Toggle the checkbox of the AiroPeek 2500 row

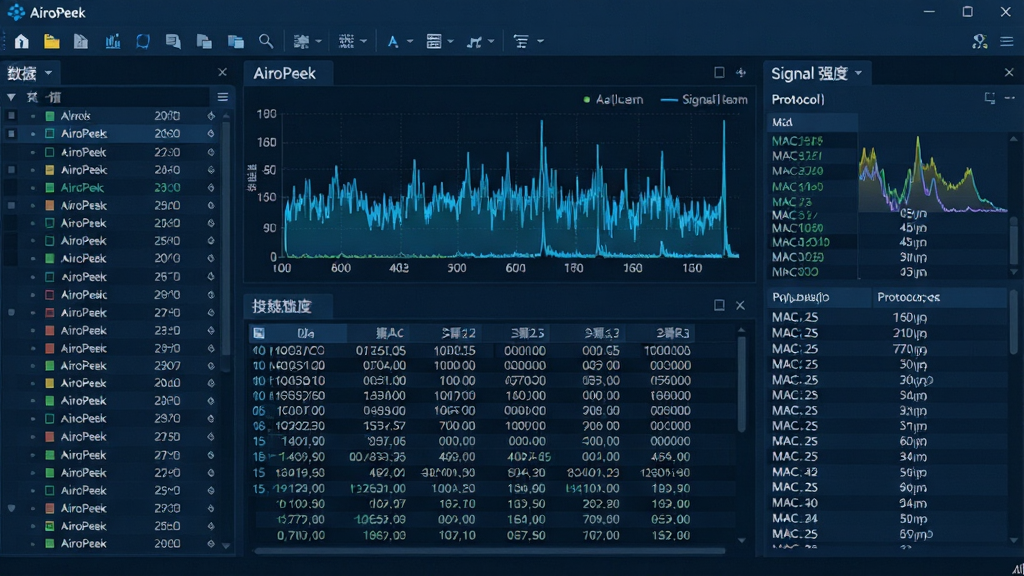coord(11,205)
